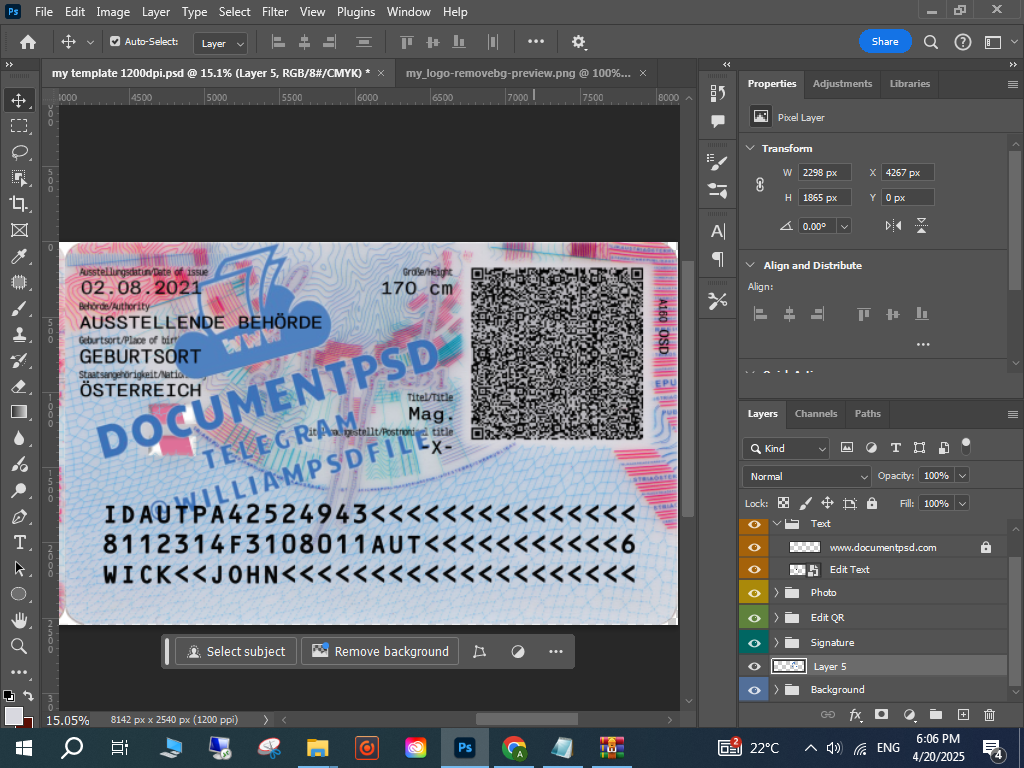This screenshot has width=1024, height=768.
Task: Toggle Layer 5 visibility eye
Action: pos(754,667)
